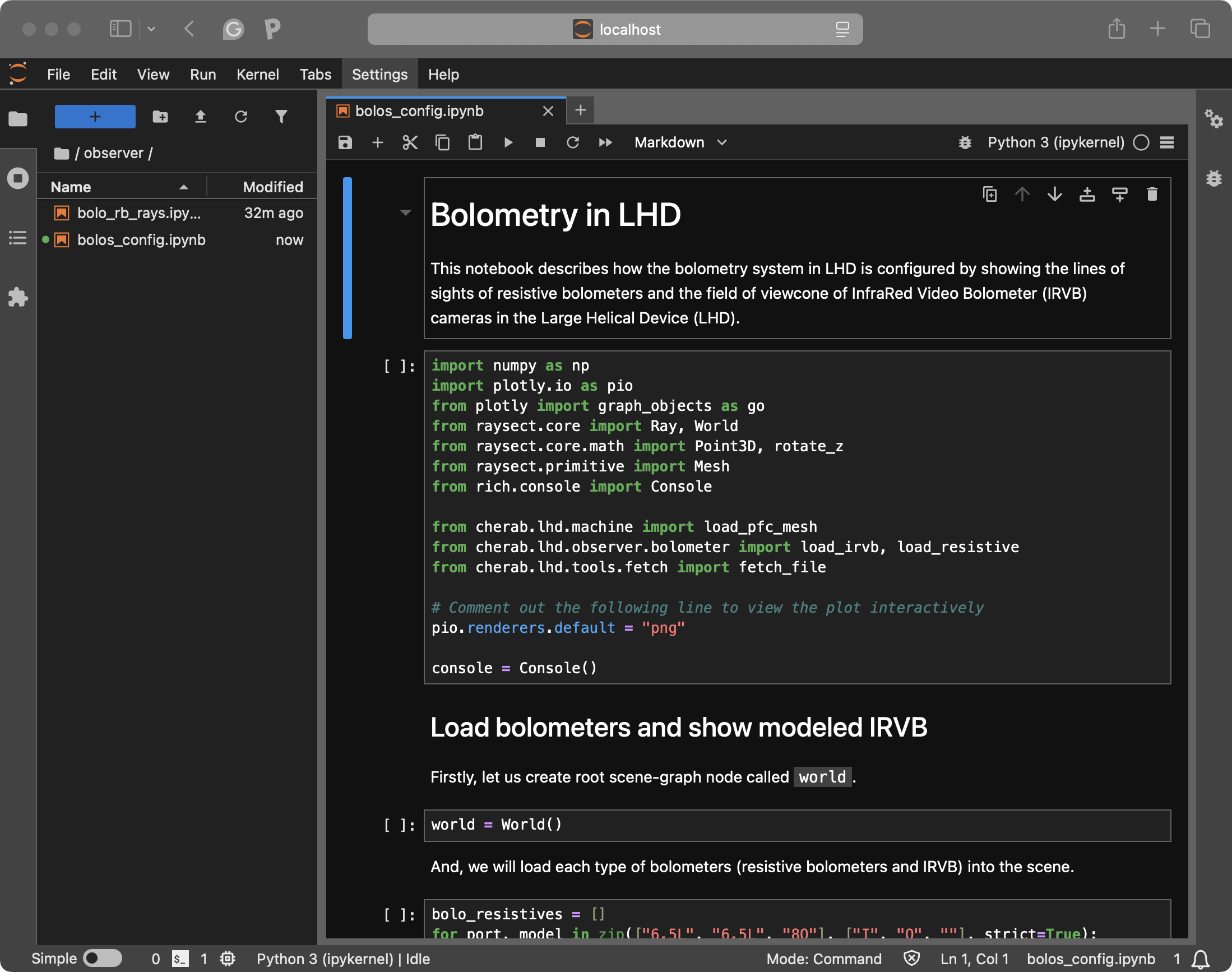Open the Extension Manager panel
The width and height of the screenshot is (1232, 972).
click(x=17, y=297)
